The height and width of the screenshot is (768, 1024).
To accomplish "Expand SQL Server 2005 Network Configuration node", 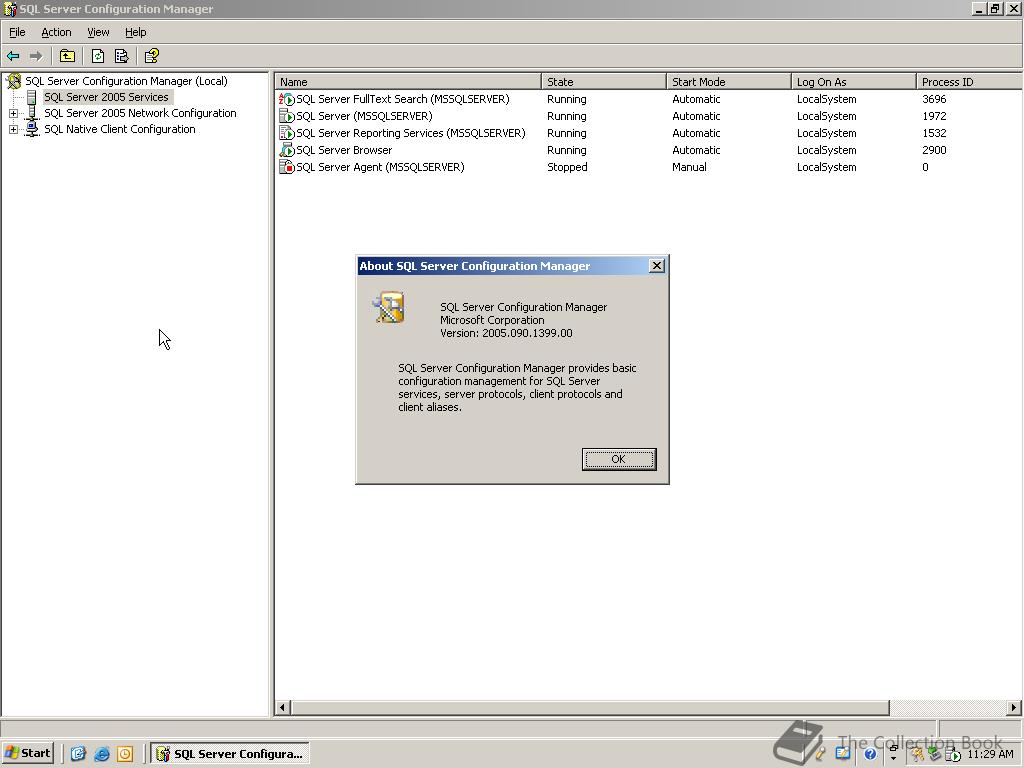I will (13, 114).
